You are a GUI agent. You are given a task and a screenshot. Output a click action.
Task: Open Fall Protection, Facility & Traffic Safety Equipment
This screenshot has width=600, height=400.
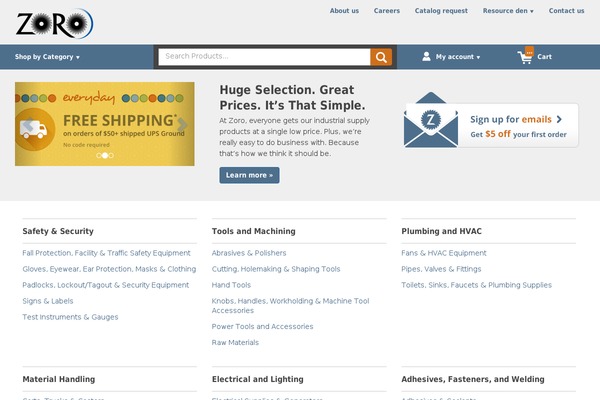[x=106, y=253]
